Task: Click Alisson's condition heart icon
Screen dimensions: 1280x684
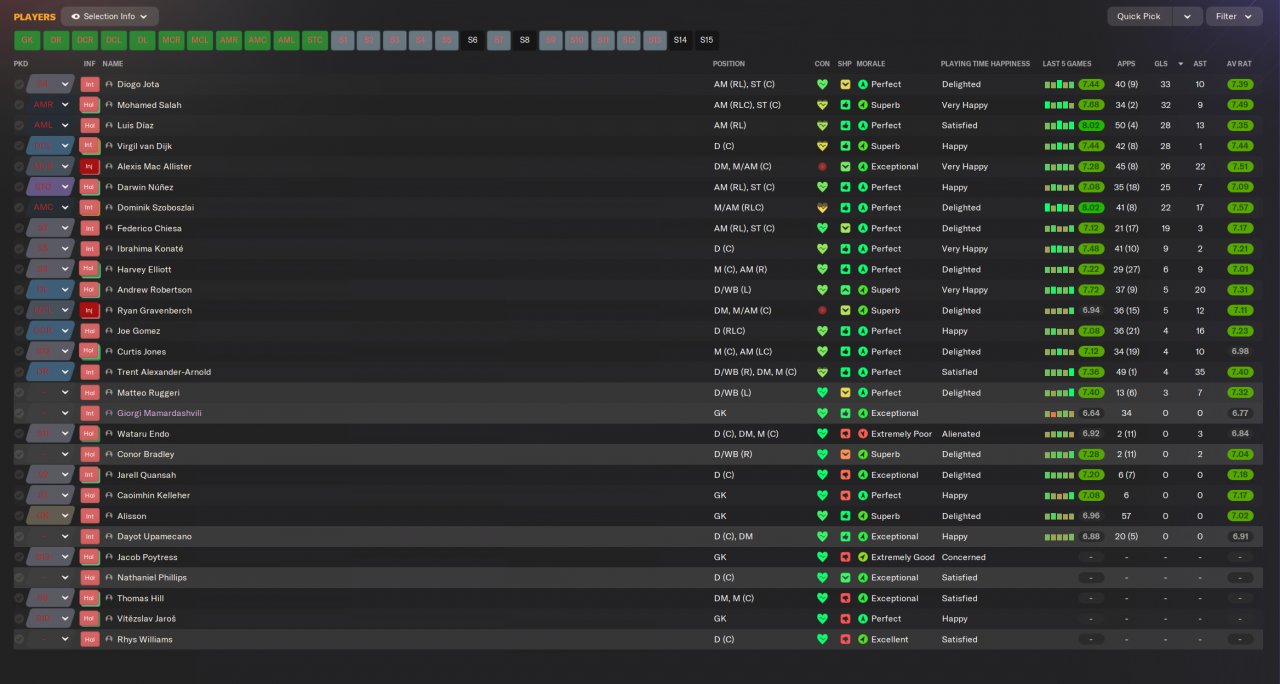Action: 822,516
